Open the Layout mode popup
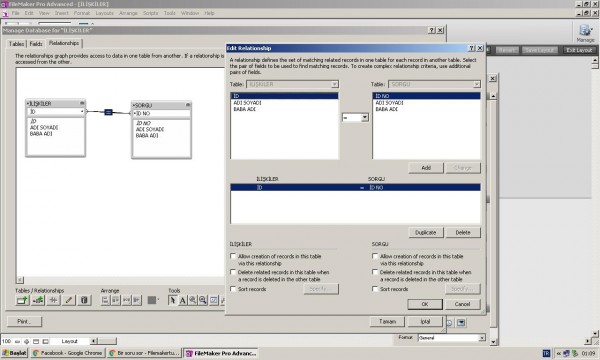The image size is (600, 360). tap(69, 341)
